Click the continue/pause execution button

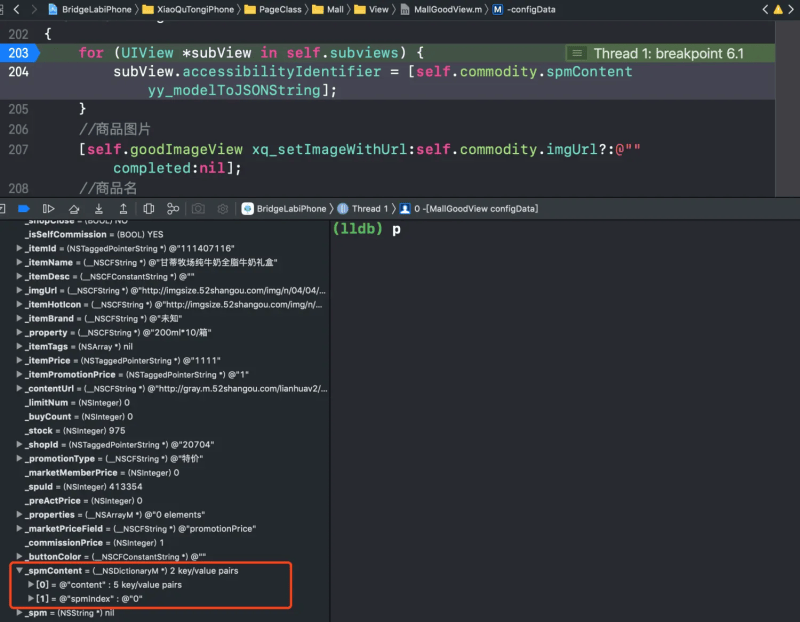pos(47,209)
